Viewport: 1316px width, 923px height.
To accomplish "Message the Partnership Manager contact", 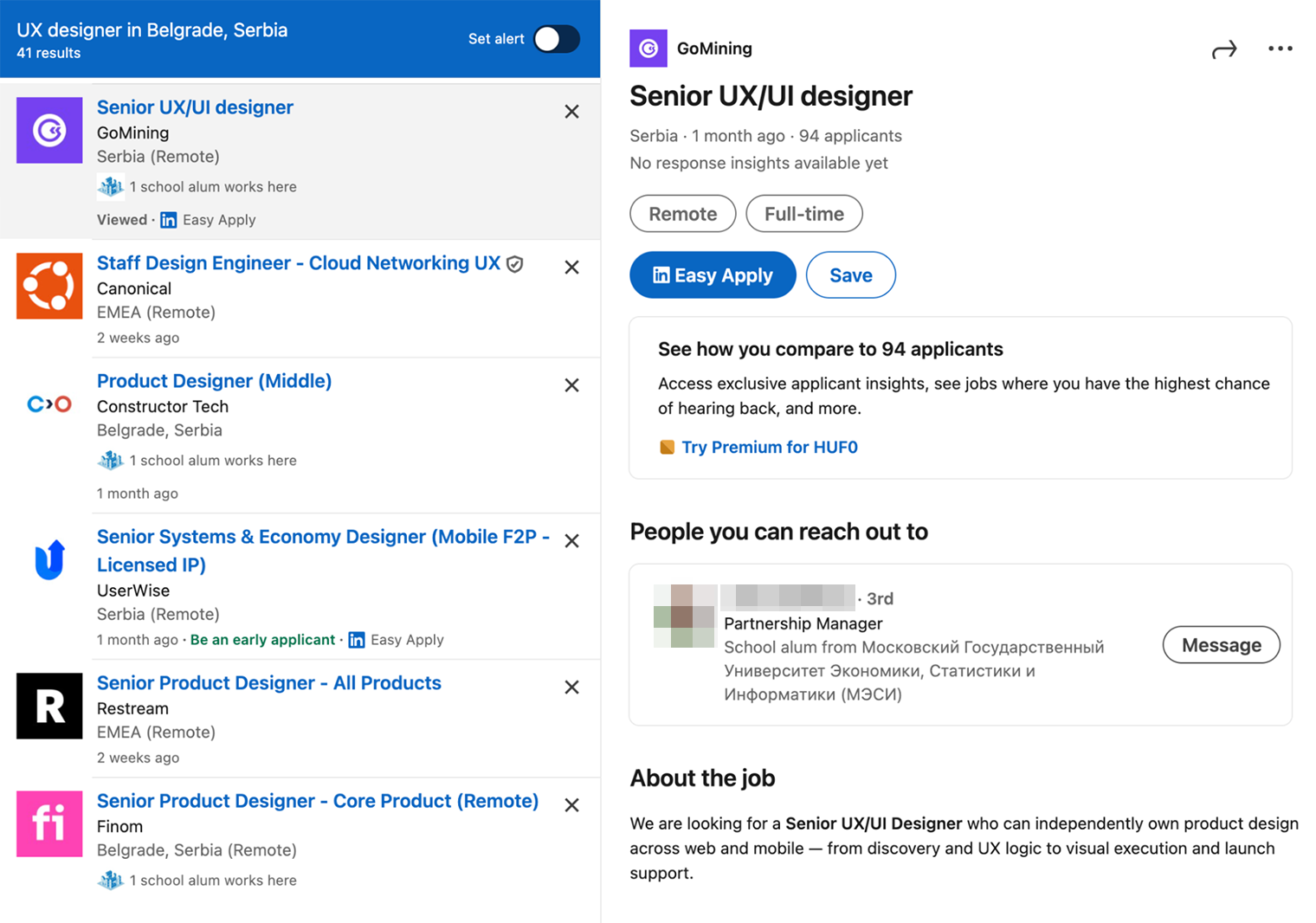I will click(1220, 645).
